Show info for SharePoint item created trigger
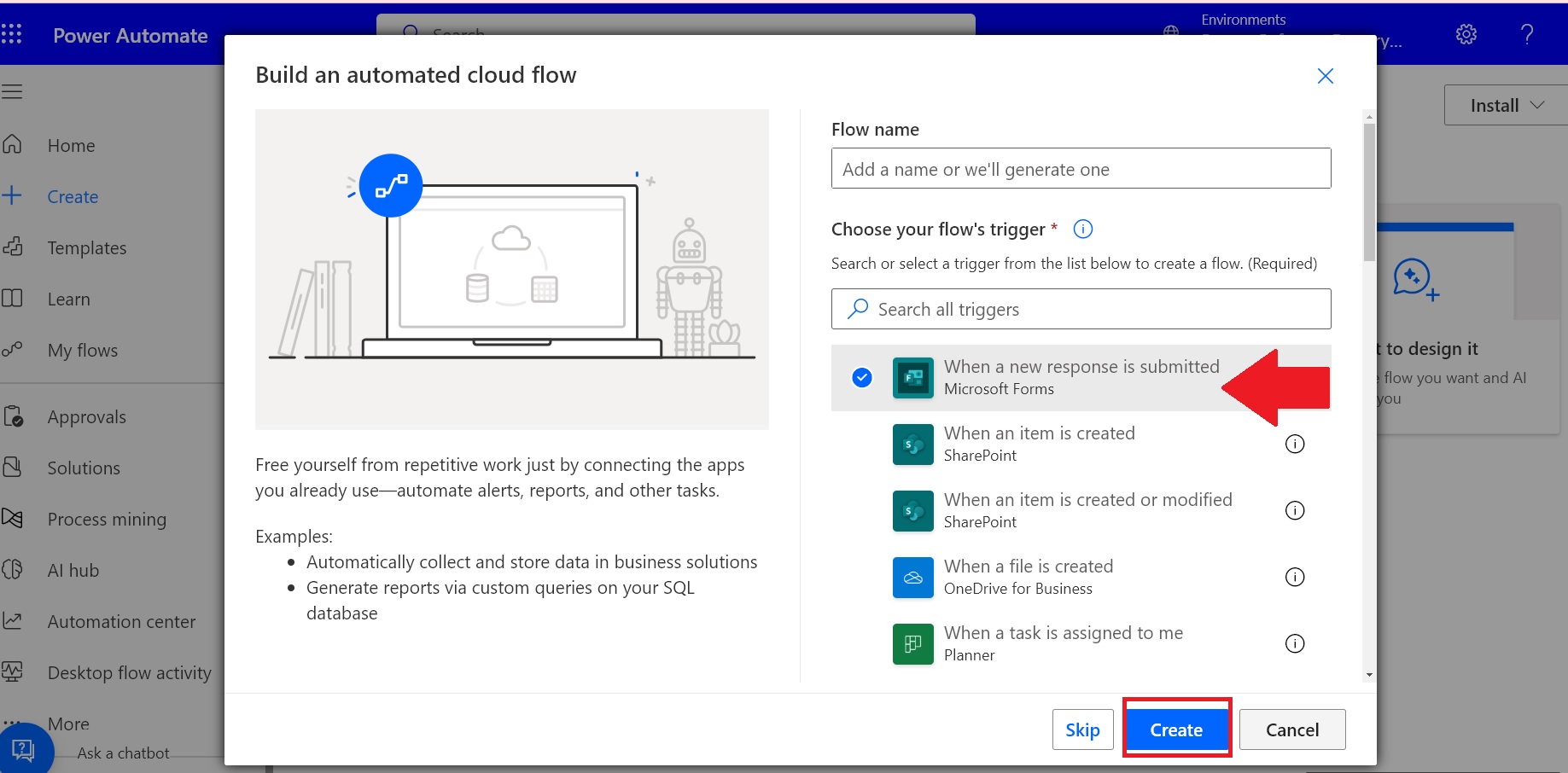 [x=1294, y=444]
